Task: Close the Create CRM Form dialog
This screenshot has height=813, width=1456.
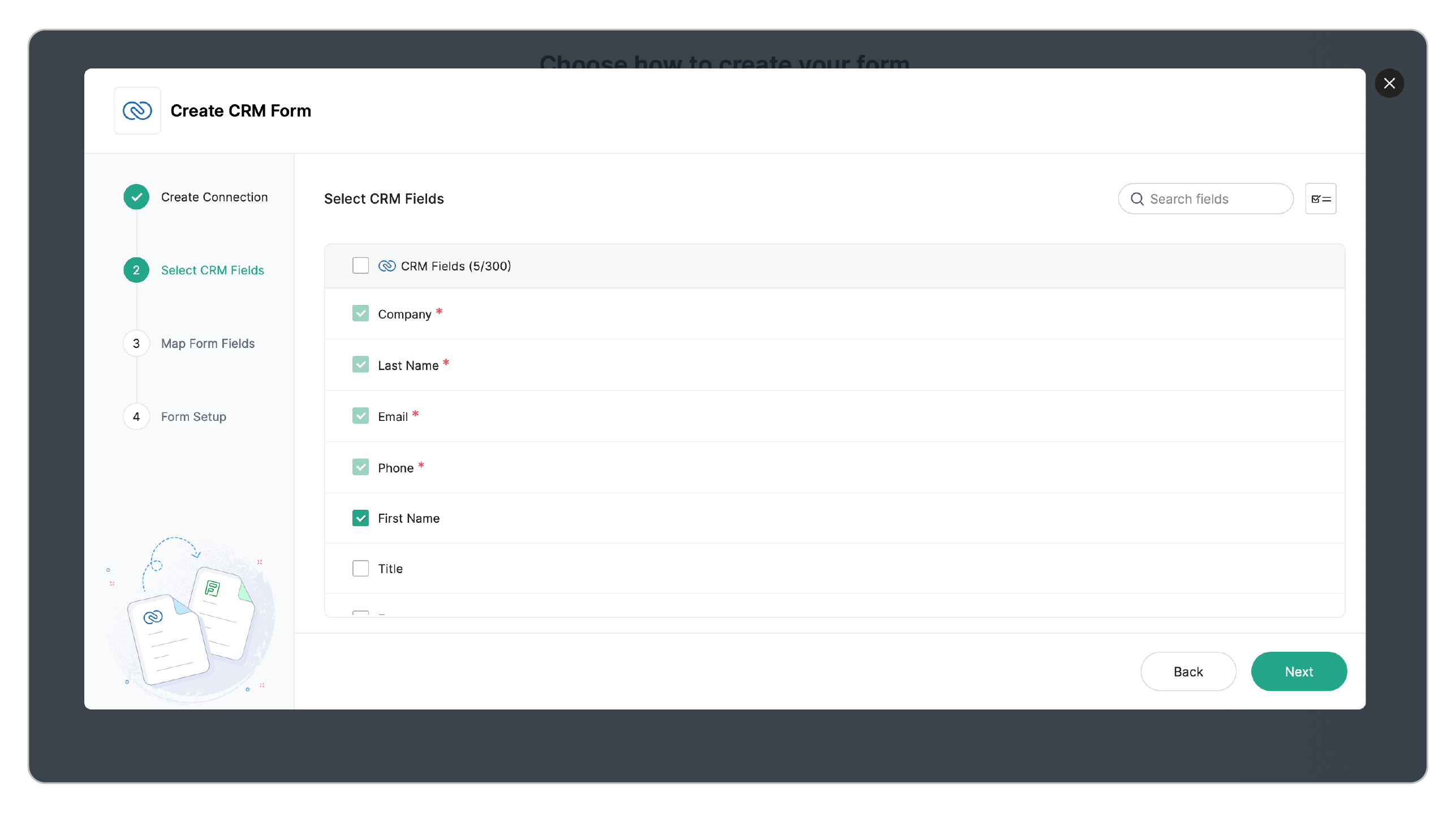Action: pos(1390,83)
